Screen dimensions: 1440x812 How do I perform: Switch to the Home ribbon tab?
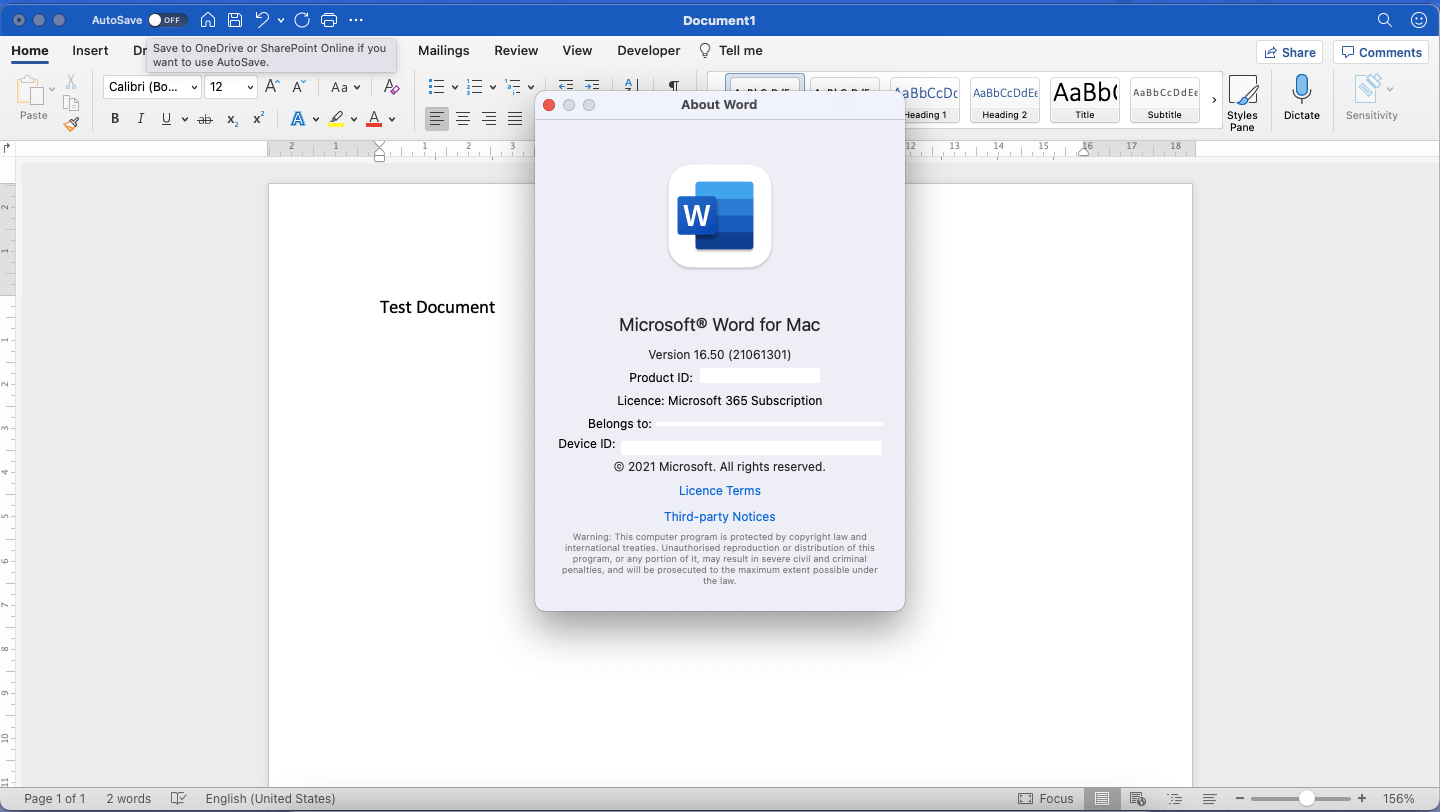(x=30, y=51)
